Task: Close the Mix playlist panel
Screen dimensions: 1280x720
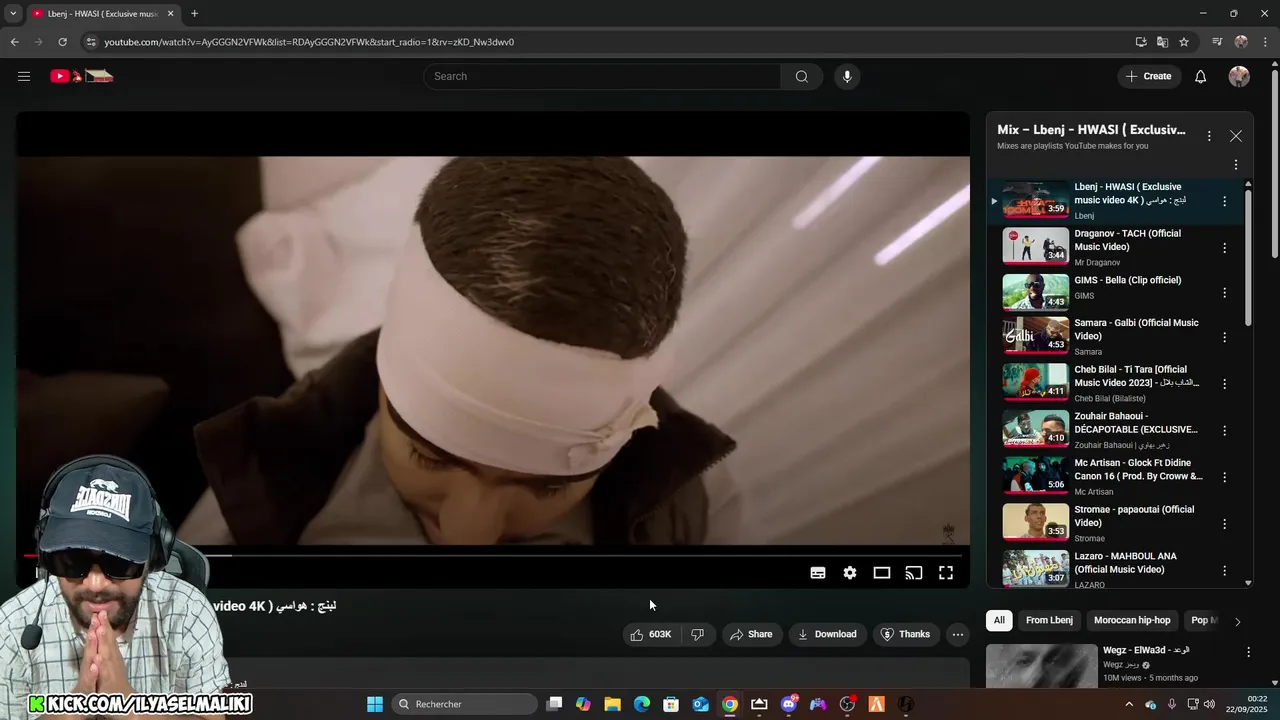Action: [x=1236, y=136]
